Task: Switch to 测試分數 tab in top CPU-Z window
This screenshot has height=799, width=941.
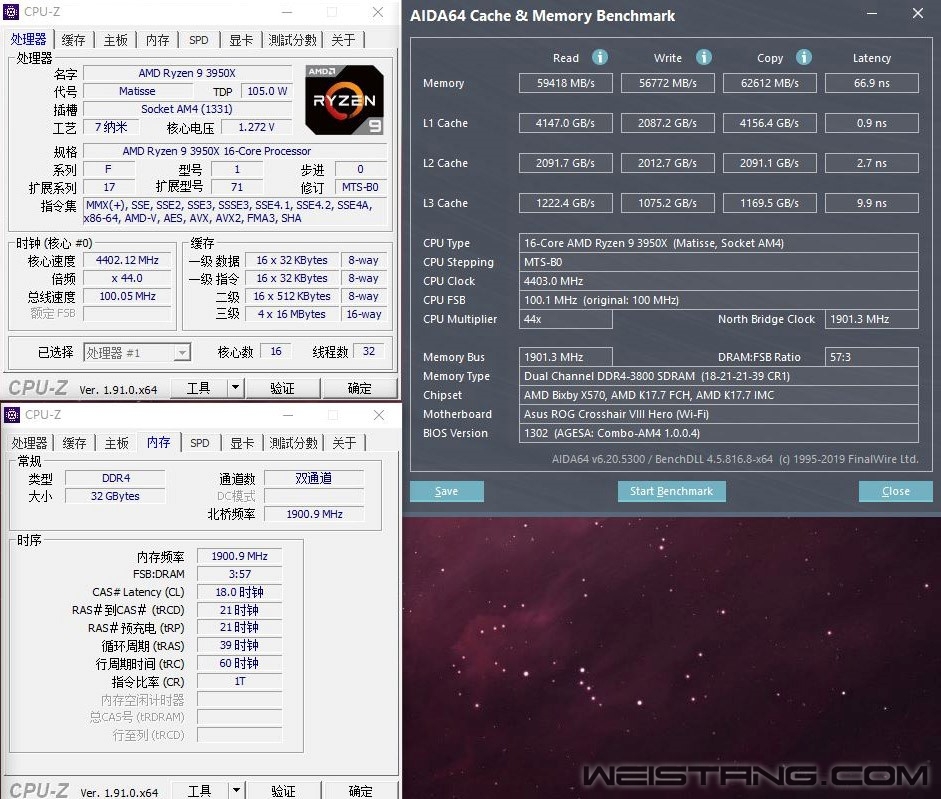Action: 292,40
